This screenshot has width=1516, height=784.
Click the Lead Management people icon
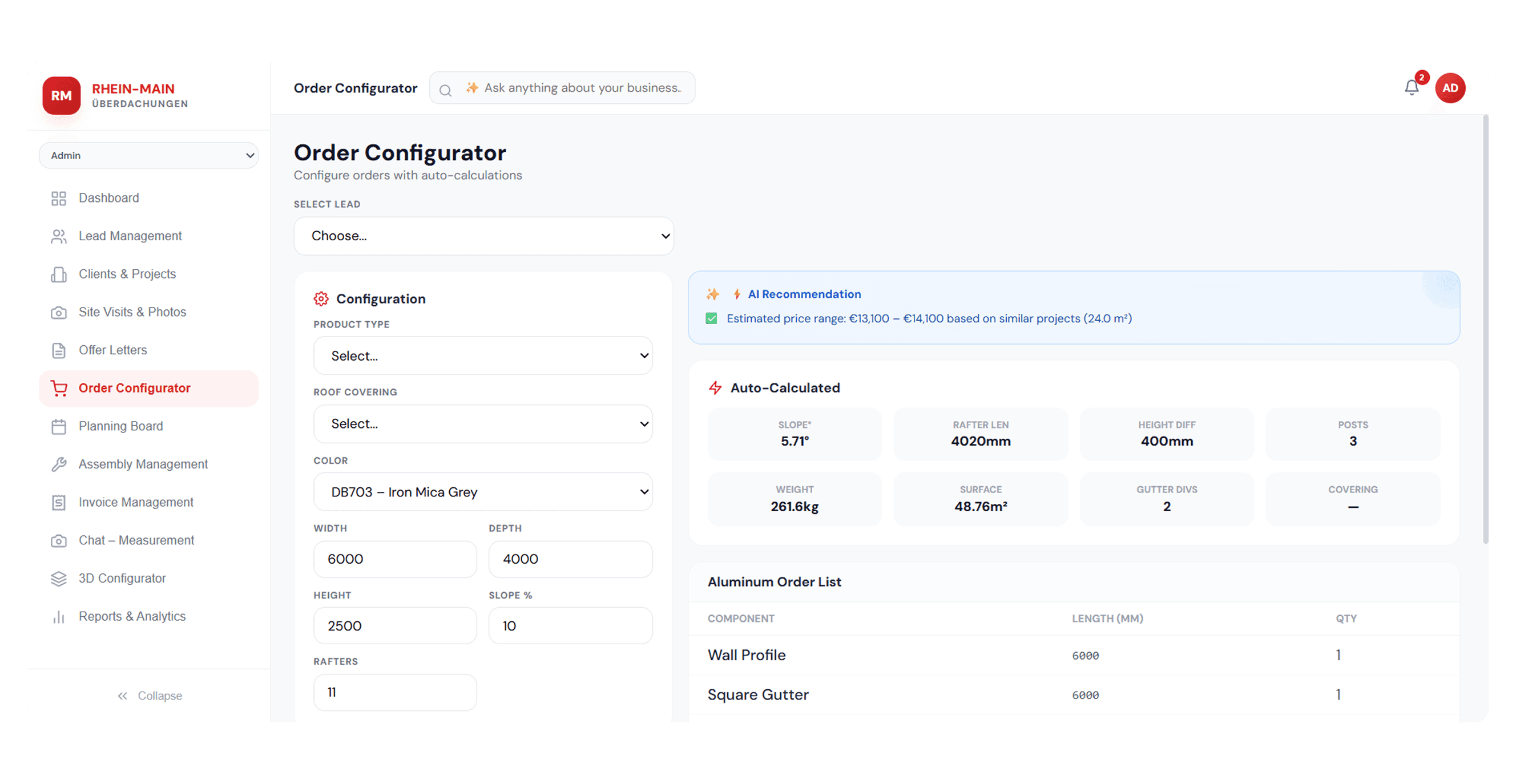(58, 236)
